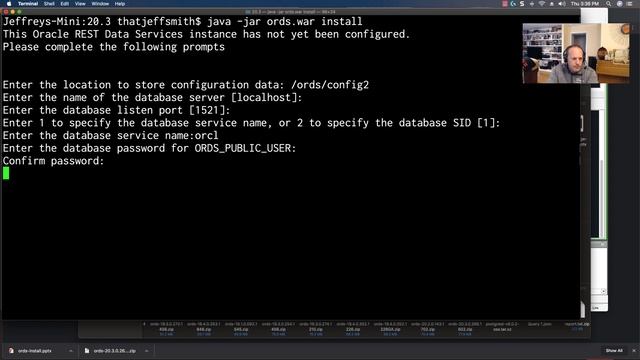Viewport: 640px width, 360px height.
Task: Maximize the Terminal window with green button
Action: click(19, 12)
